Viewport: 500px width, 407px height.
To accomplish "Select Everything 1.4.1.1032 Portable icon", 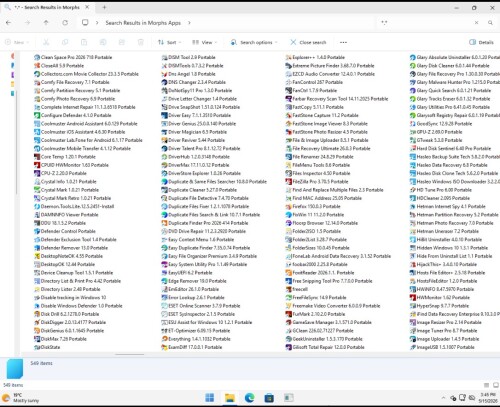I will tap(164, 339).
